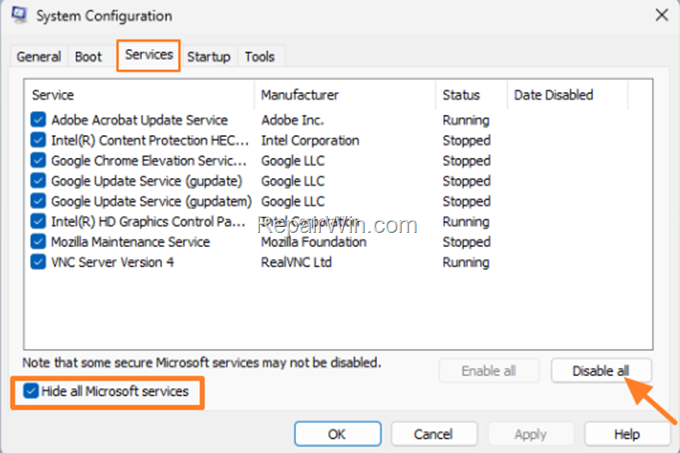The image size is (680, 453).
Task: Click the Apply button
Action: (x=530, y=434)
